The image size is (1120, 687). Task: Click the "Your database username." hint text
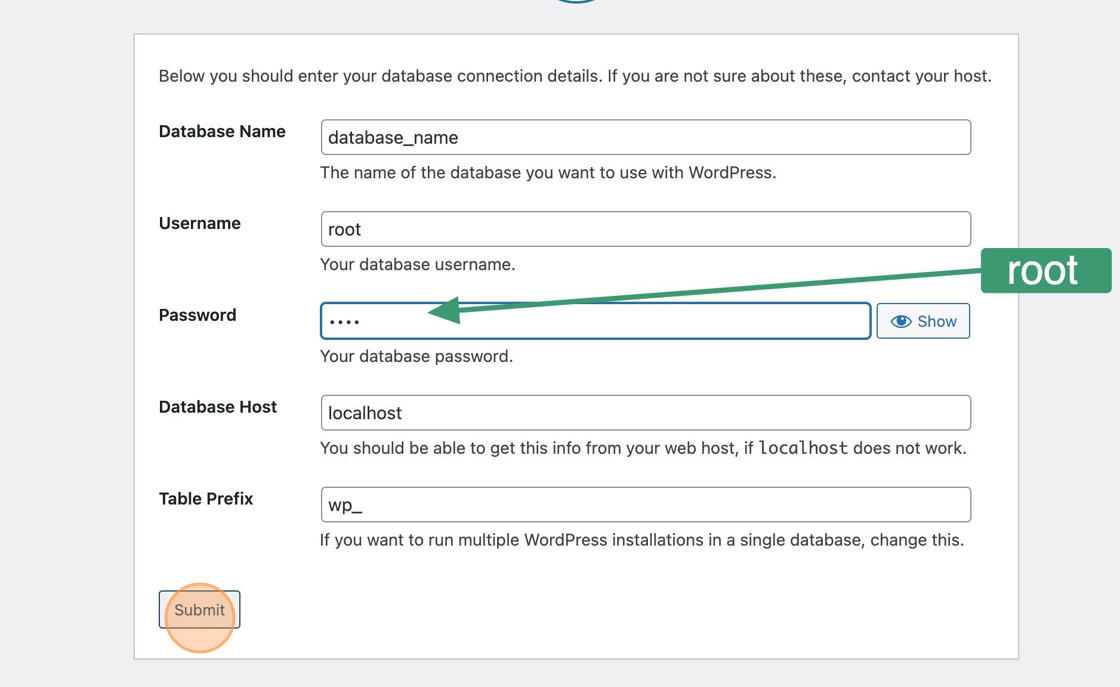tap(418, 265)
